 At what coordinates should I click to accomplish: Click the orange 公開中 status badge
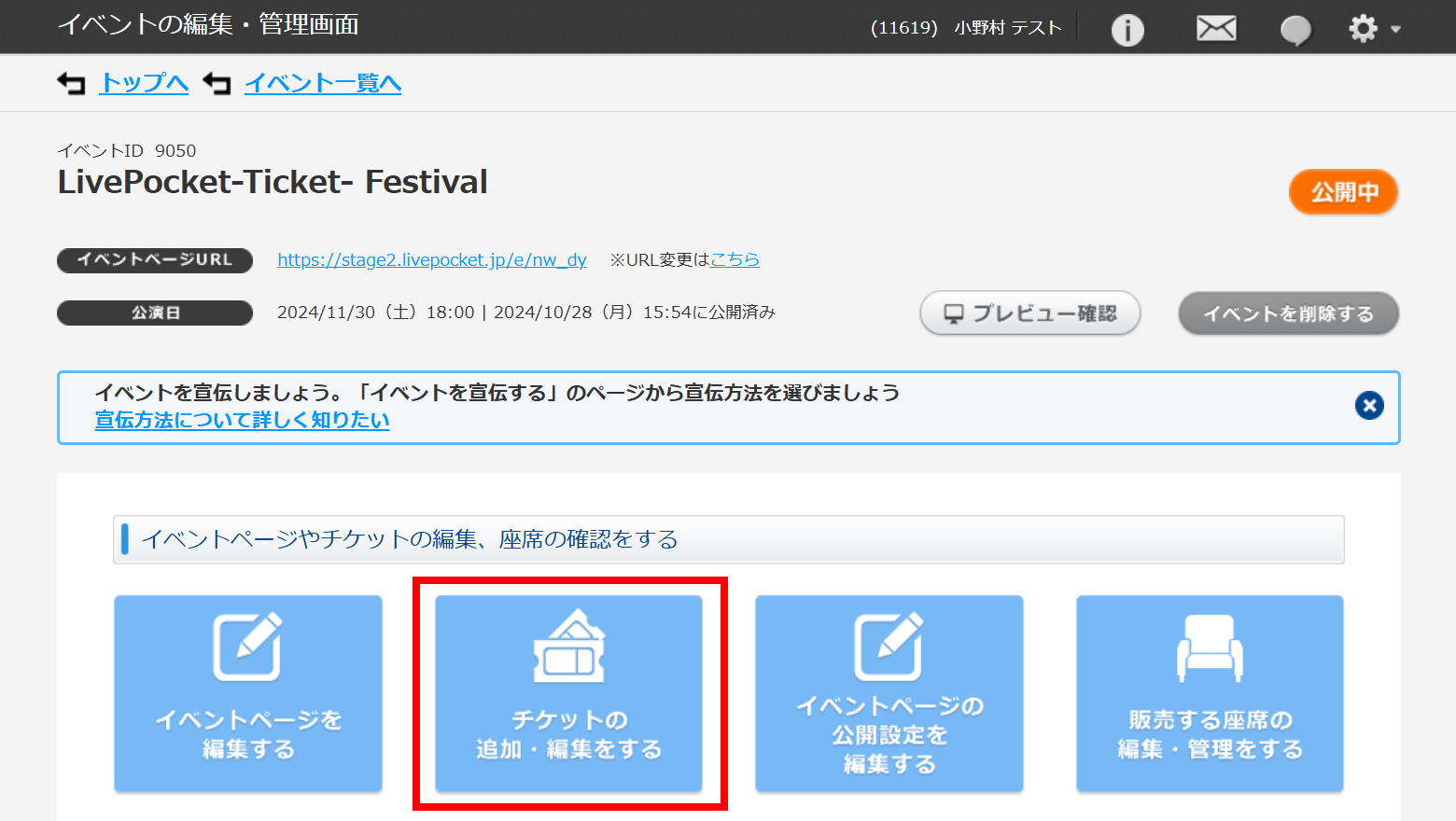pyautogui.click(x=1343, y=192)
